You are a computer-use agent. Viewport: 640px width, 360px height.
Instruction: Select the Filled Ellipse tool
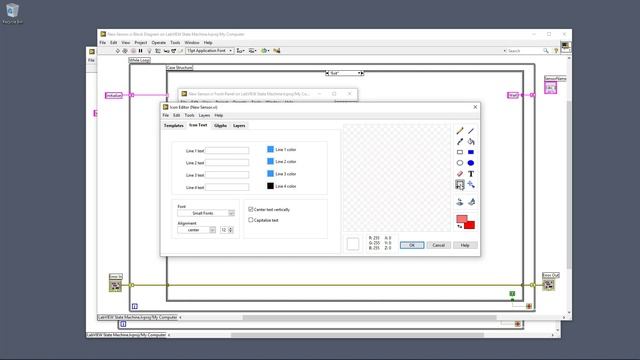471,163
